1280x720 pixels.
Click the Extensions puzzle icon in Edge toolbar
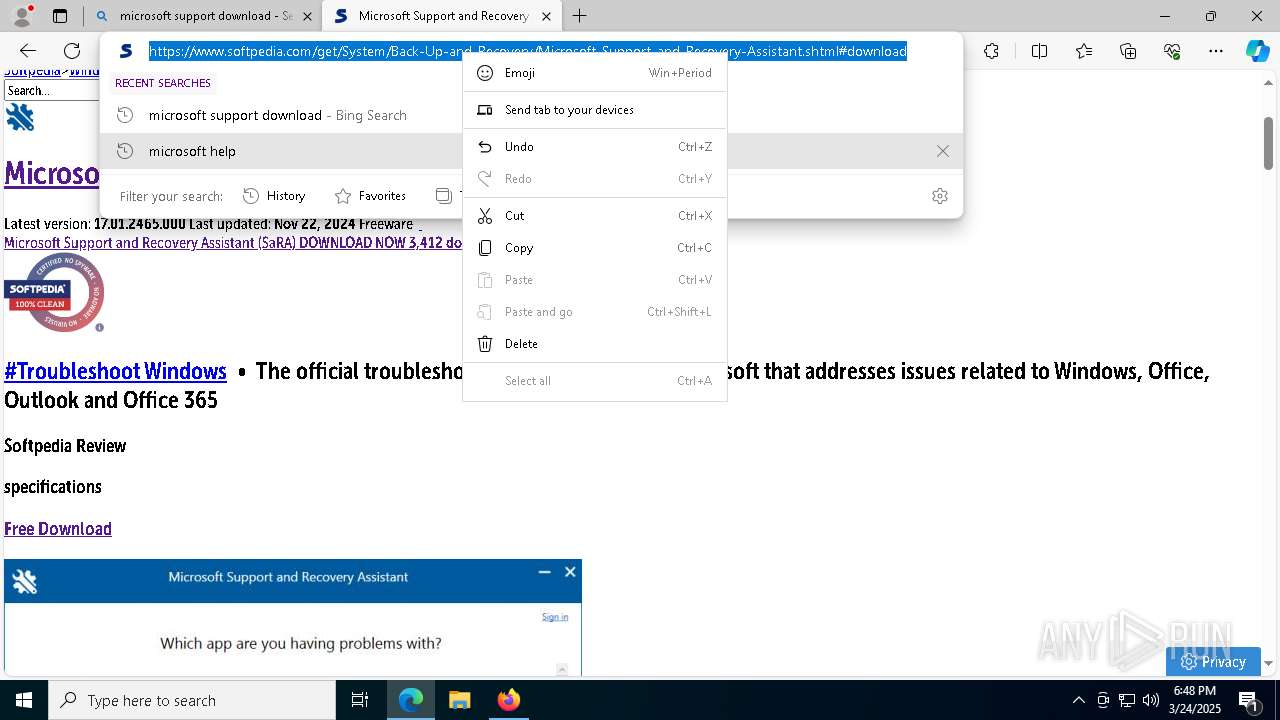(991, 51)
